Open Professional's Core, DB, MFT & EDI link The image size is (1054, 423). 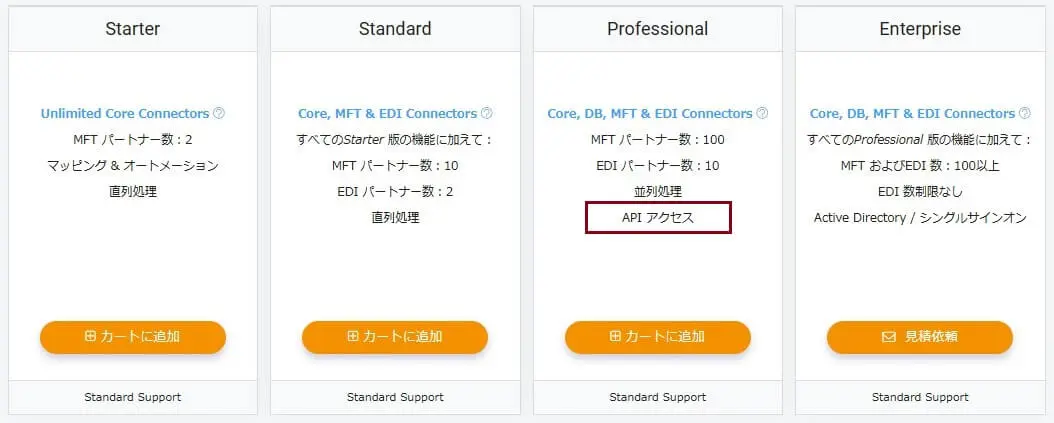coord(650,114)
